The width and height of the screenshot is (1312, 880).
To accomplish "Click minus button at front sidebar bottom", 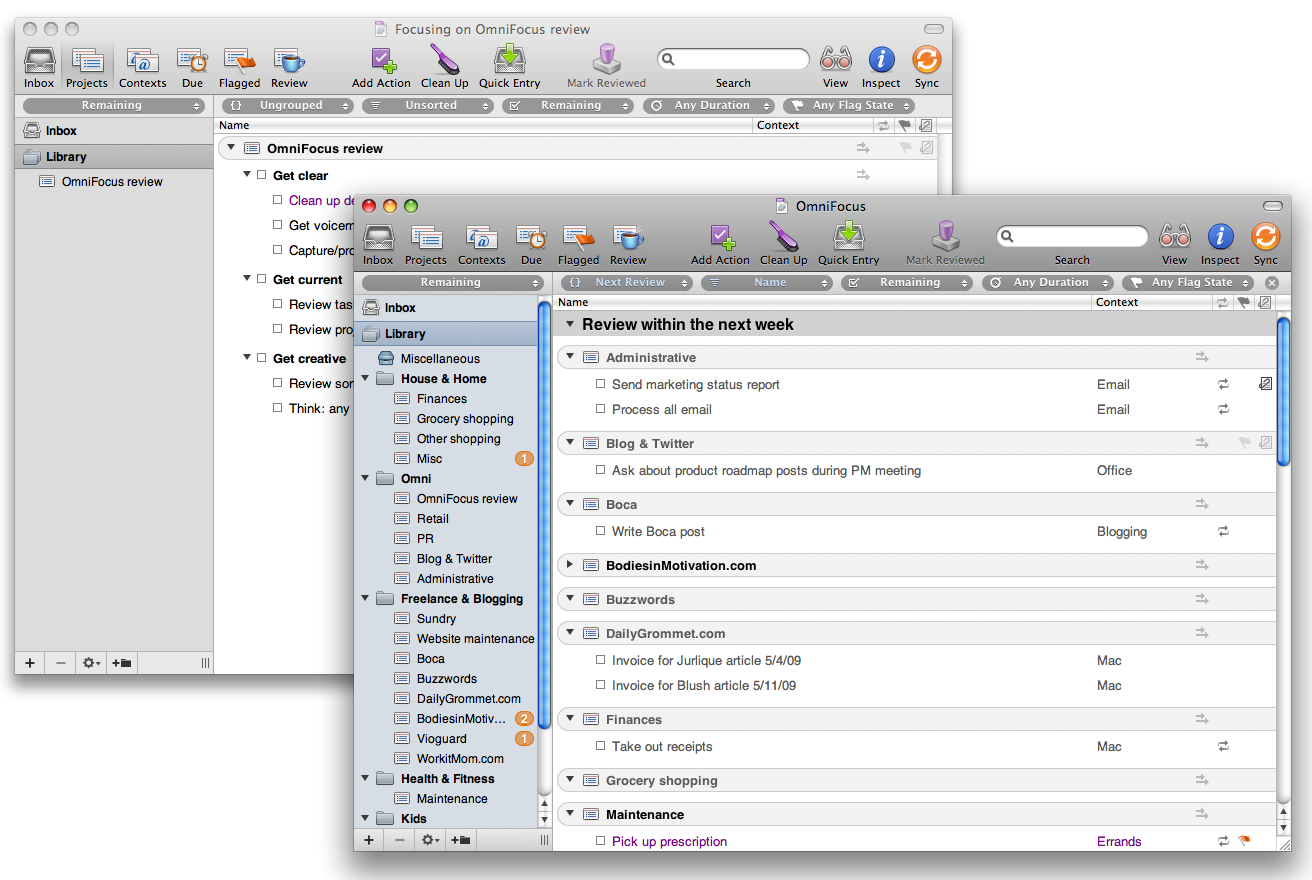I will click(x=399, y=840).
